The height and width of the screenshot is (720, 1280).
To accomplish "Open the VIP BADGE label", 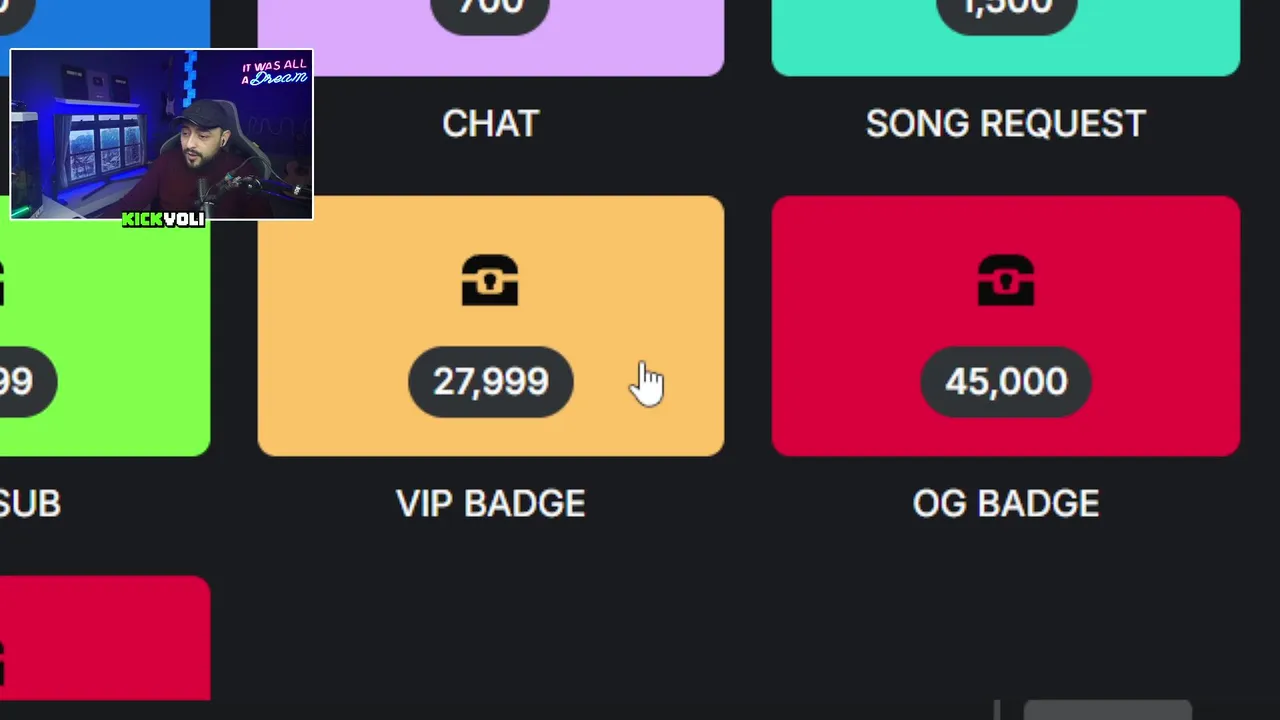I will coord(490,503).
